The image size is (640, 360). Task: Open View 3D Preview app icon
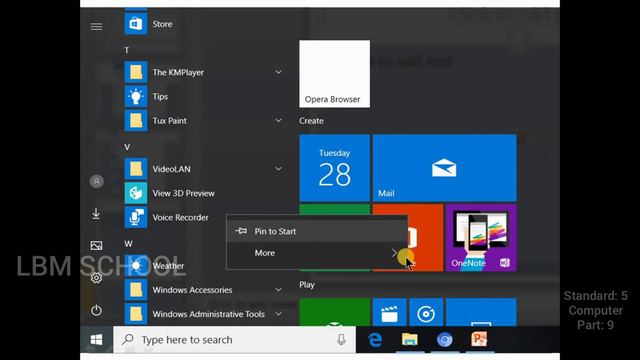pyautogui.click(x=136, y=193)
